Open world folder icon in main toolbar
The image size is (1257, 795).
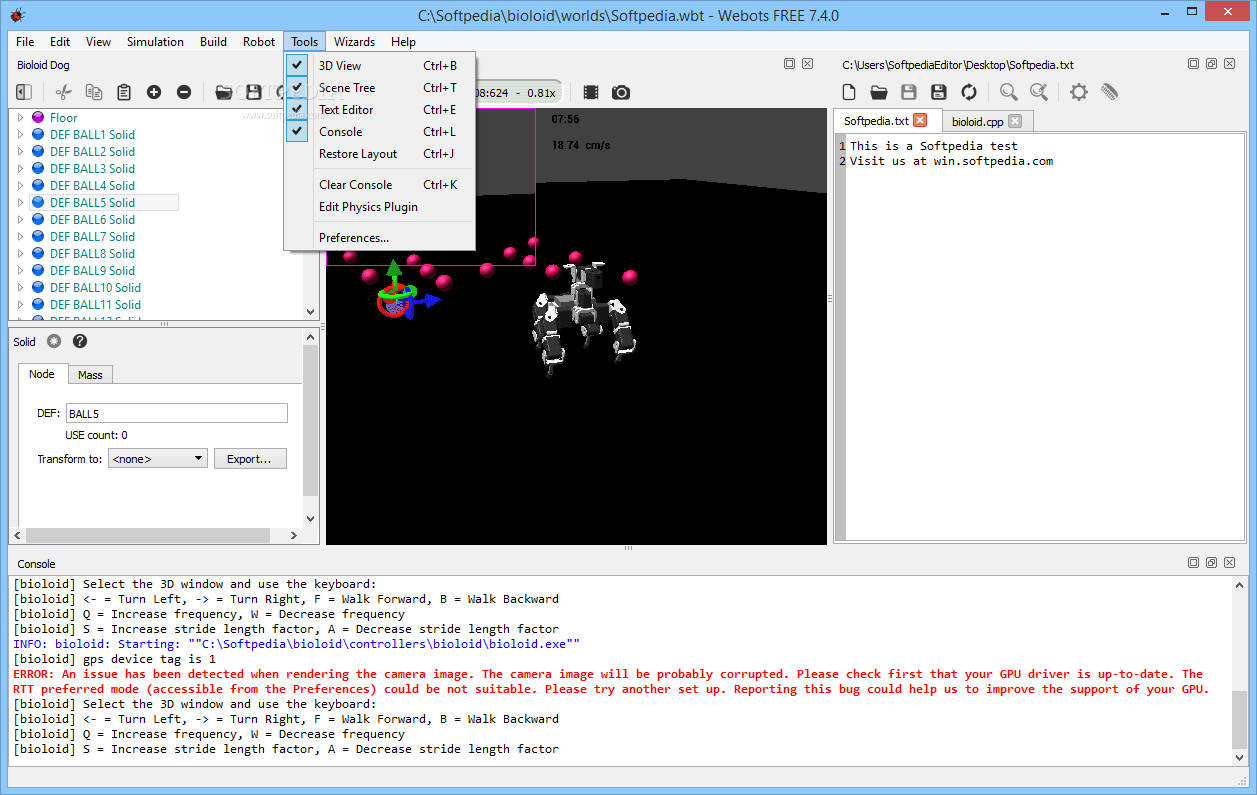pos(224,92)
